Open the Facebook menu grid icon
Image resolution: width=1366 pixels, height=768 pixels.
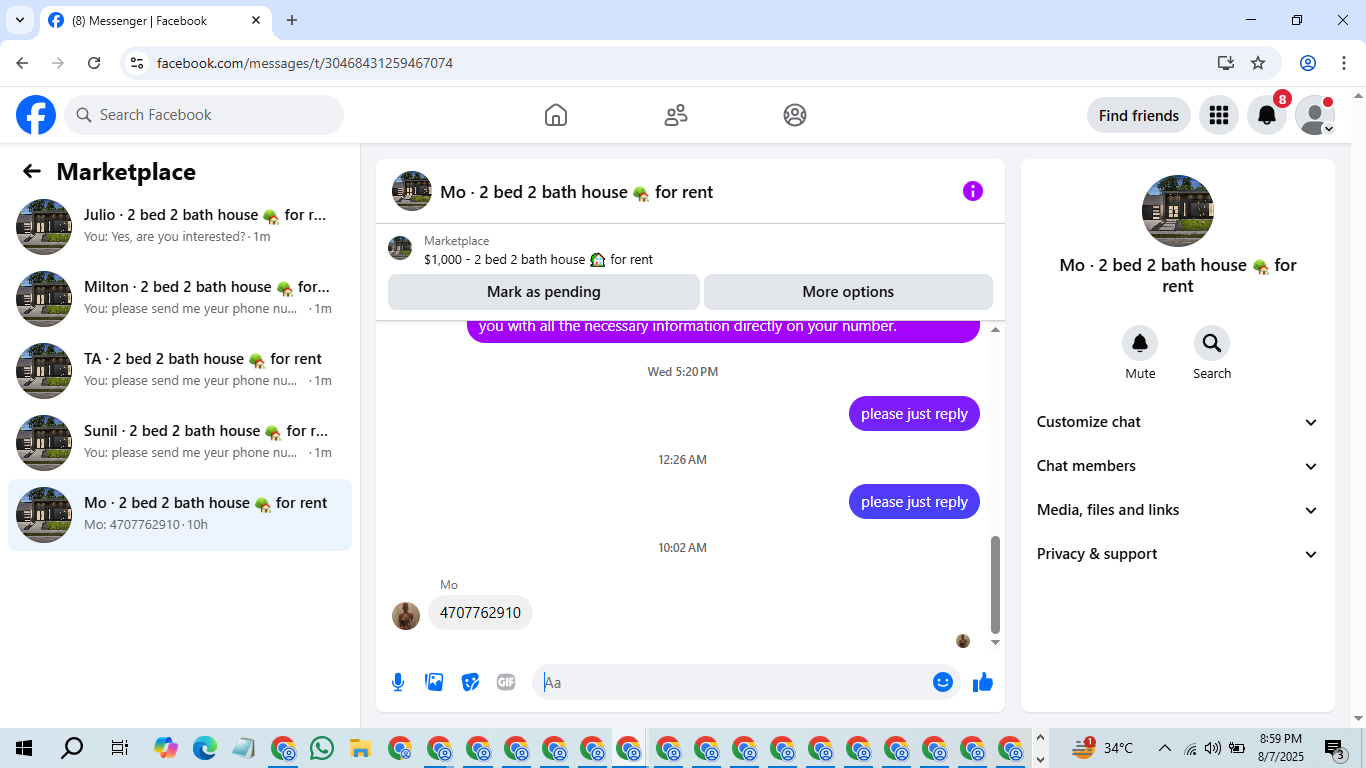[1218, 115]
